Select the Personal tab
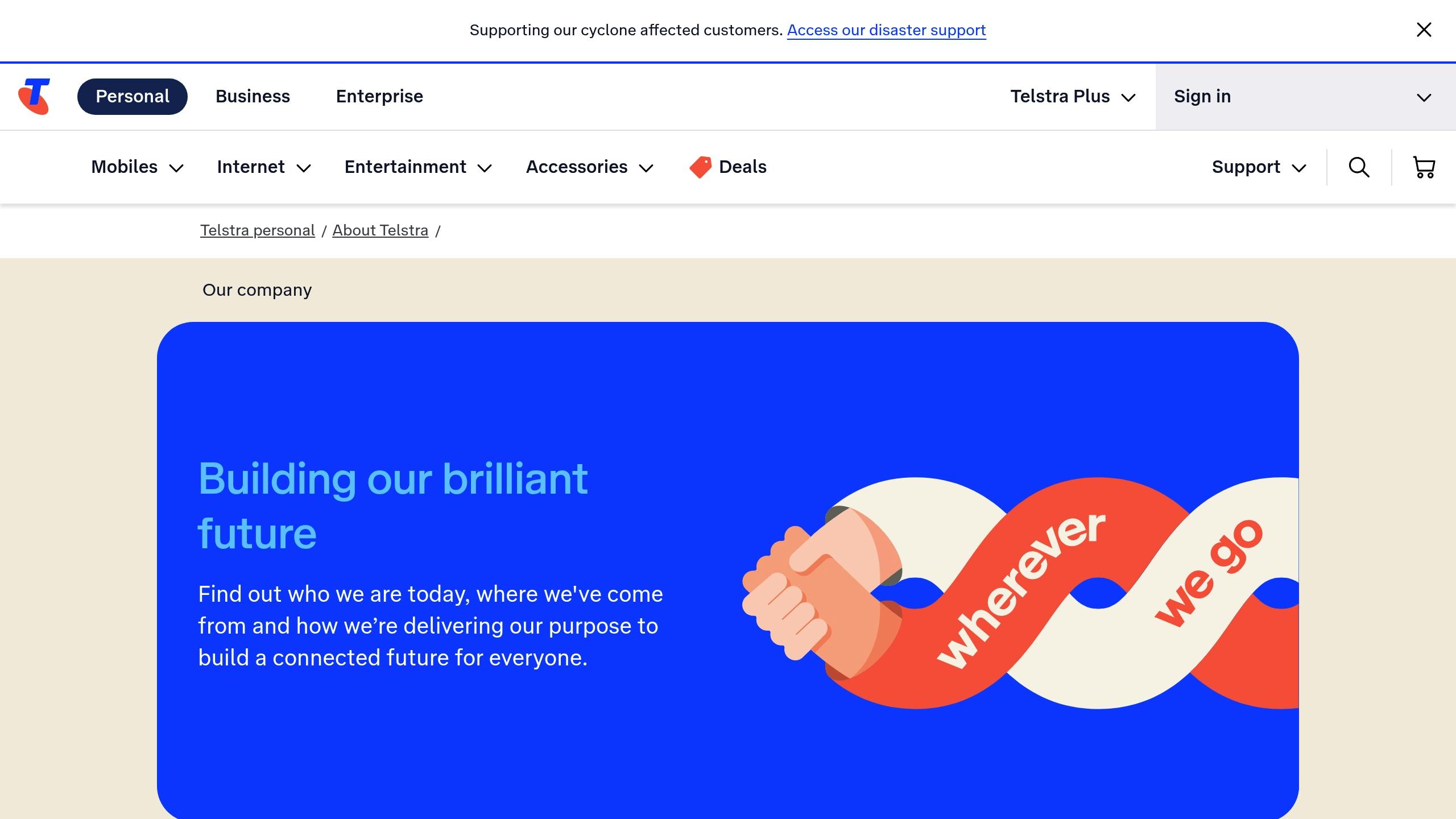1456x819 pixels. pyautogui.click(x=133, y=97)
